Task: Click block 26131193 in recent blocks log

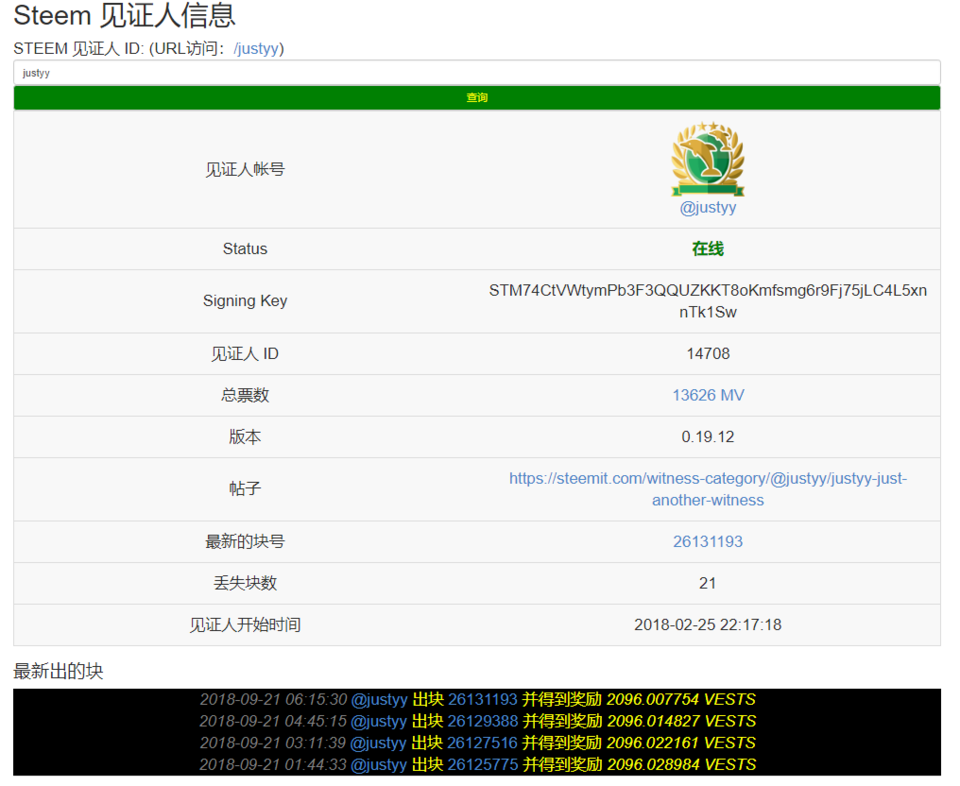Action: (x=482, y=700)
